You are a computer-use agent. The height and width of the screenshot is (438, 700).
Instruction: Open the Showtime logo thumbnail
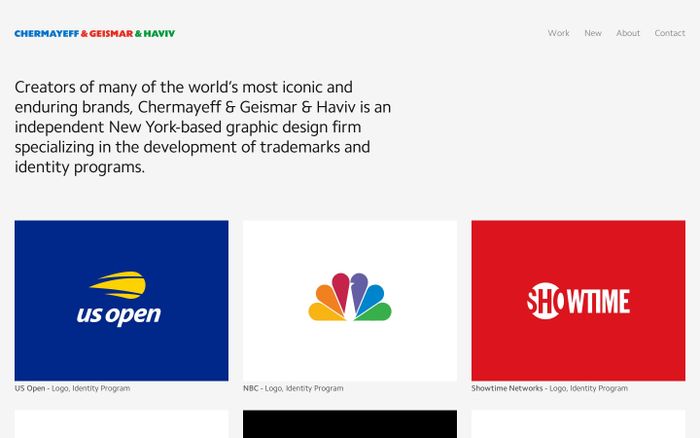578,300
